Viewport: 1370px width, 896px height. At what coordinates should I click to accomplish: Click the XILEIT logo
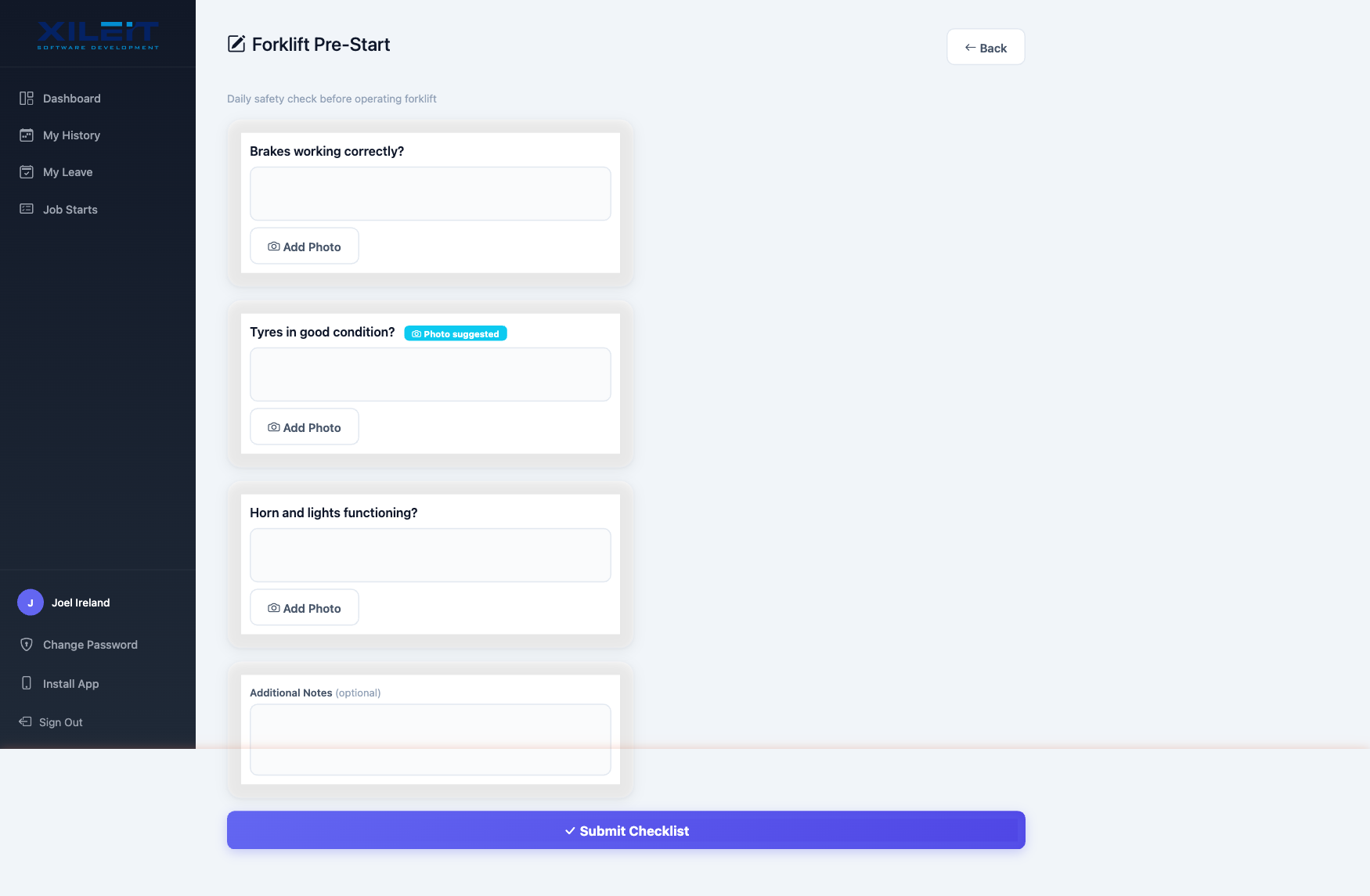pyautogui.click(x=98, y=35)
